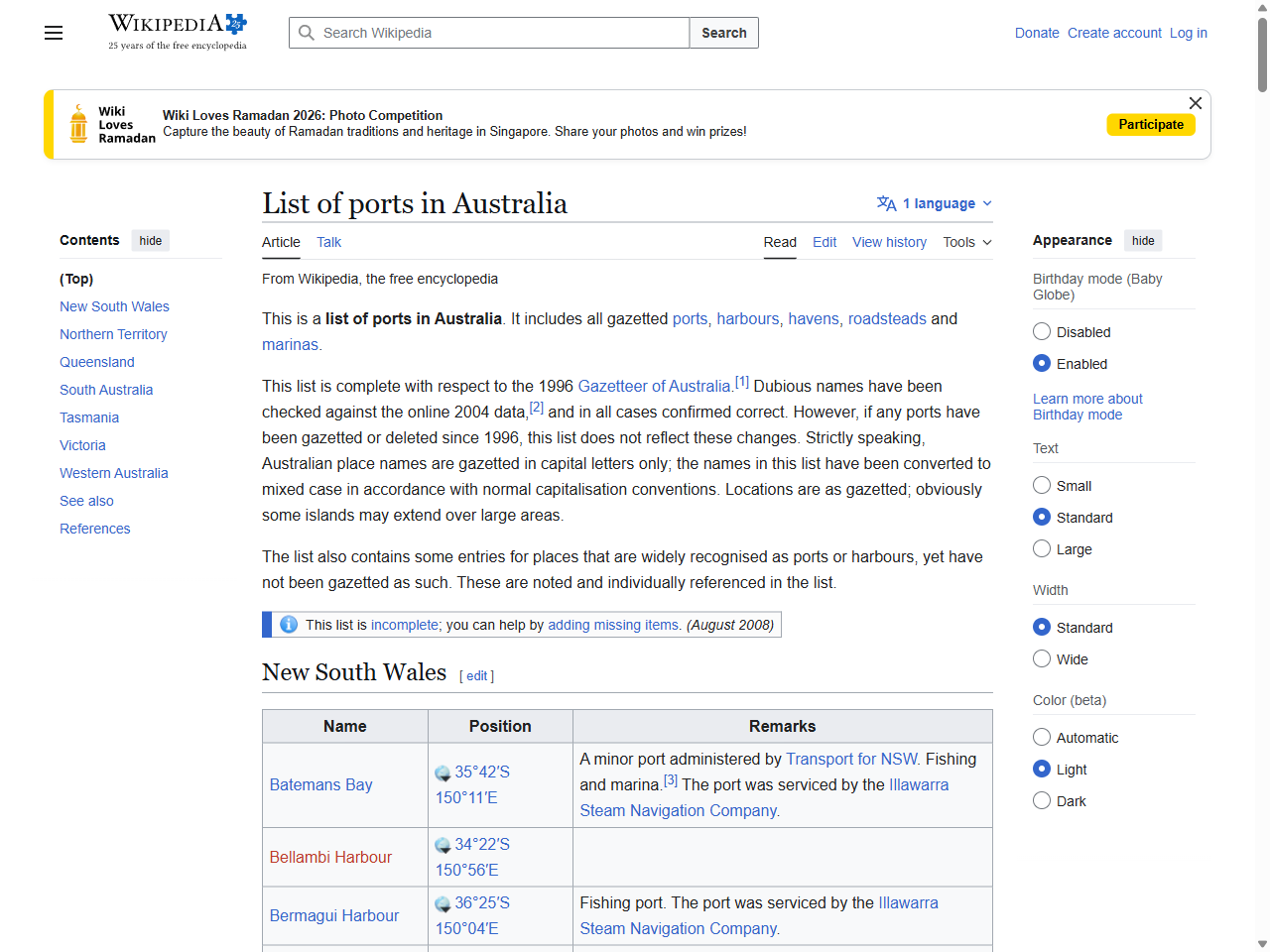The width and height of the screenshot is (1270, 952).
Task: Open the 1 language dropdown
Action: point(934,203)
